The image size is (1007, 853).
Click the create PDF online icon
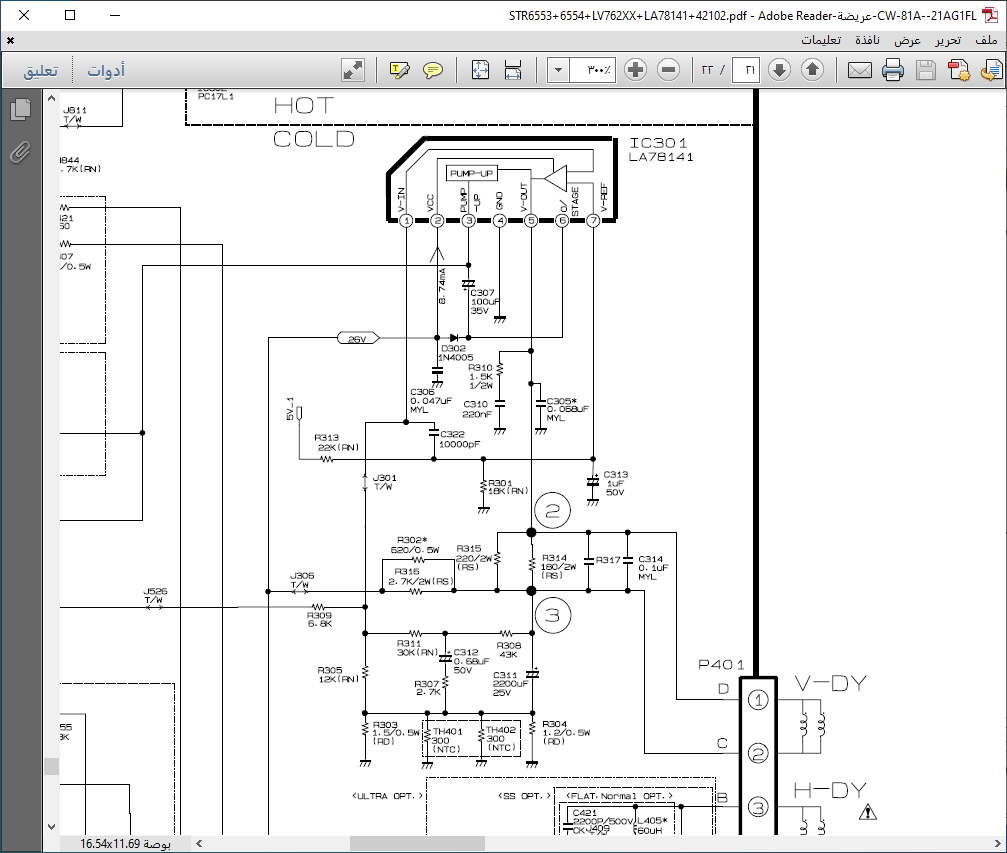point(959,69)
